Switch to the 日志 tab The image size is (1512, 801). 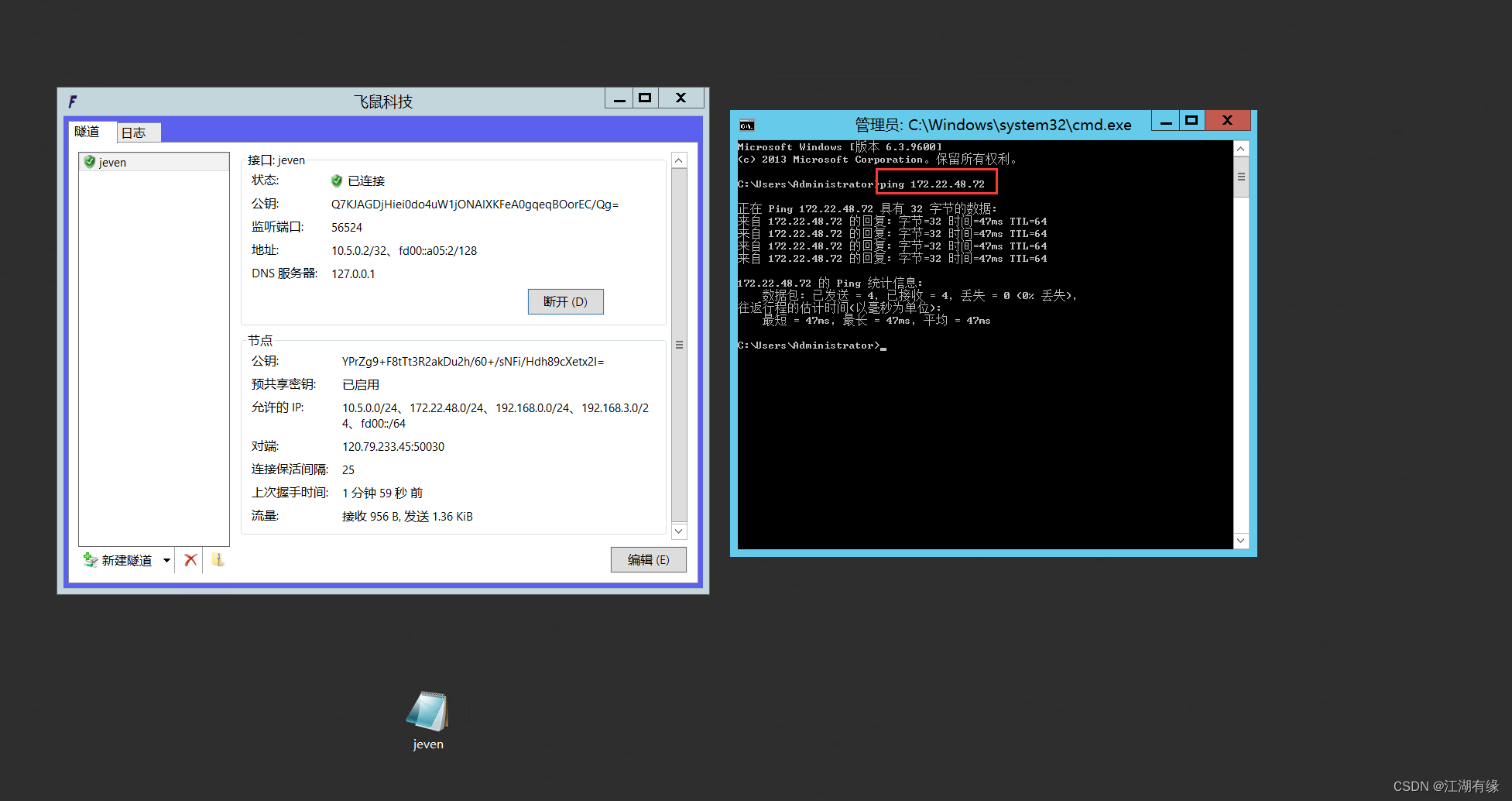(x=139, y=132)
